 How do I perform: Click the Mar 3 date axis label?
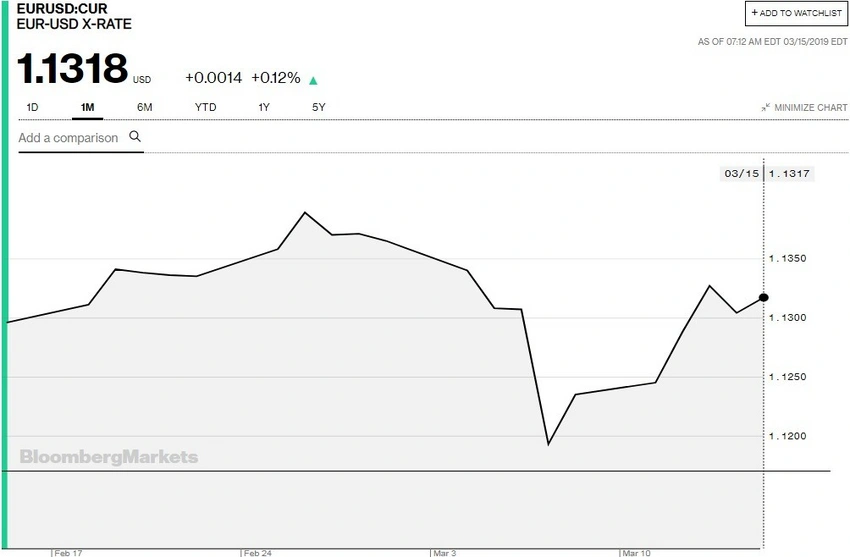click(445, 551)
